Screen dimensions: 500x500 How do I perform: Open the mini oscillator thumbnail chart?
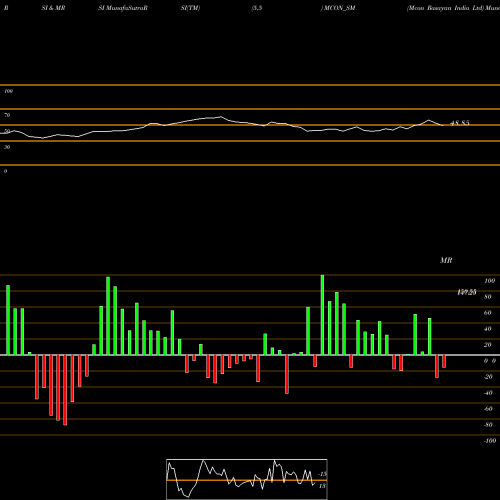[x=247, y=479]
